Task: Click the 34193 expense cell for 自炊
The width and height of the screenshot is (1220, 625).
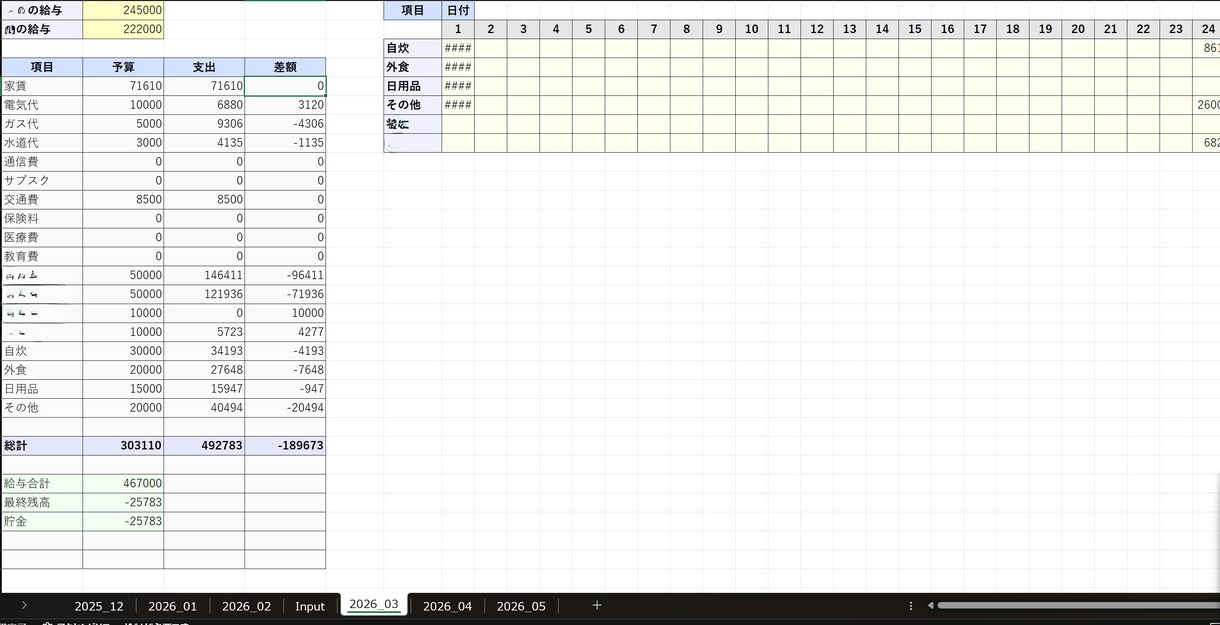Action: click(x=204, y=352)
